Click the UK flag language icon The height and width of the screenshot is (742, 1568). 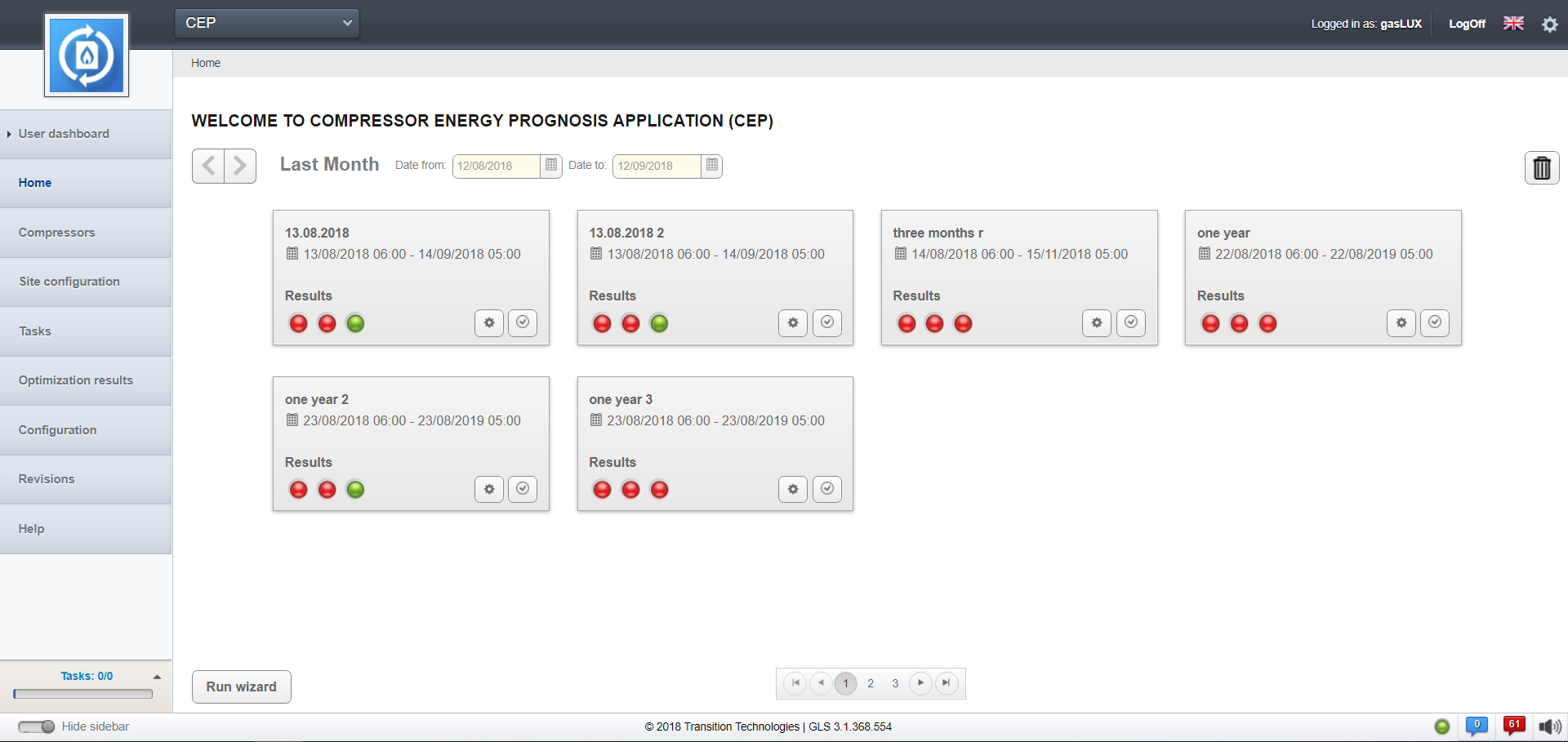click(x=1513, y=24)
